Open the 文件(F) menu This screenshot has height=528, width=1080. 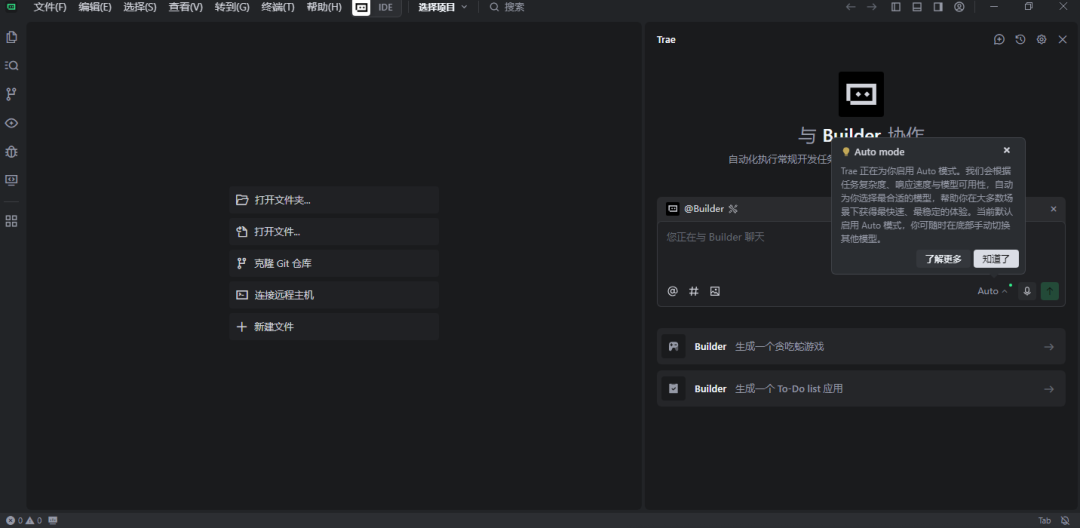[50, 7]
